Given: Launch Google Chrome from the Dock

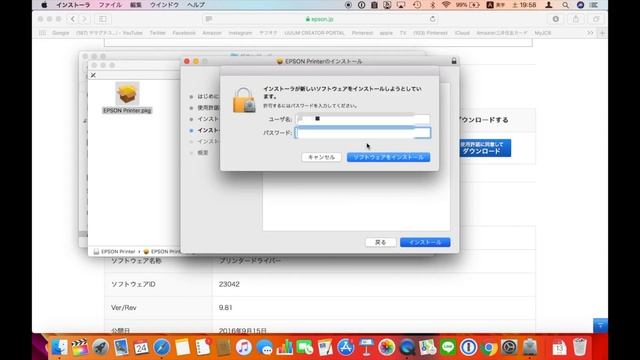Looking at the screenshot, I should click(489, 347).
